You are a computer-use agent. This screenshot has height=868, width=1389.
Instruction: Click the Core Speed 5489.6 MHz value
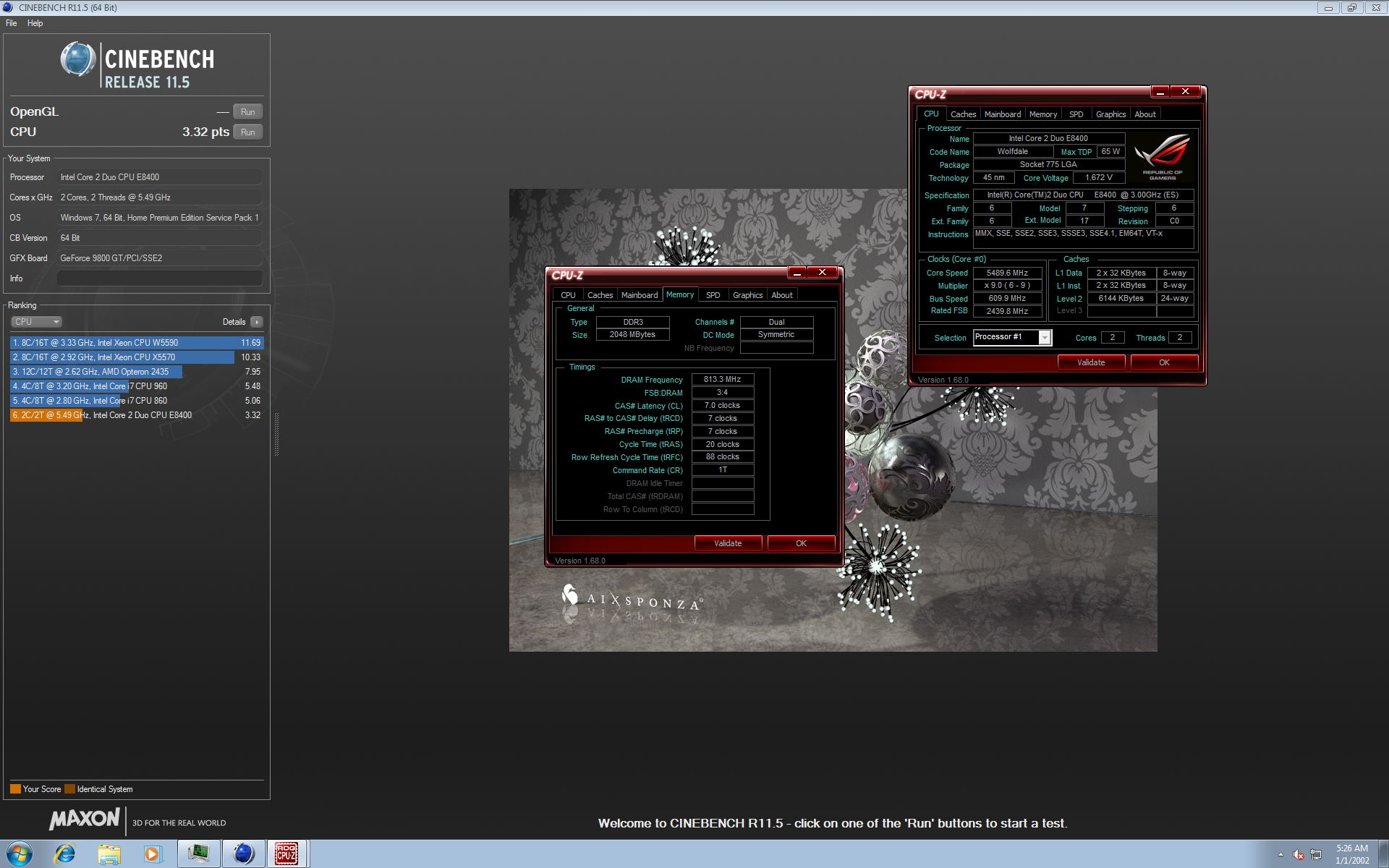point(1007,273)
